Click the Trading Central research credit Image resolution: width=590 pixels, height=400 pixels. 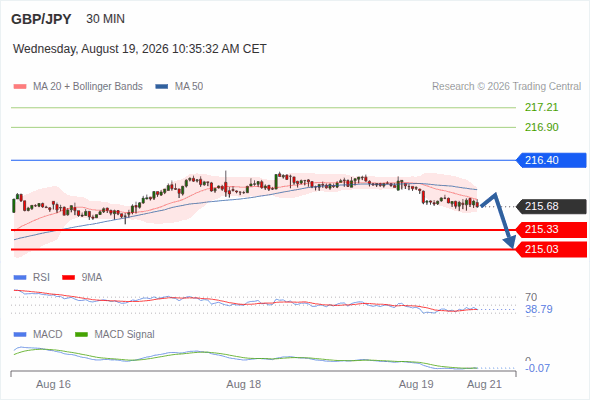[506, 87]
